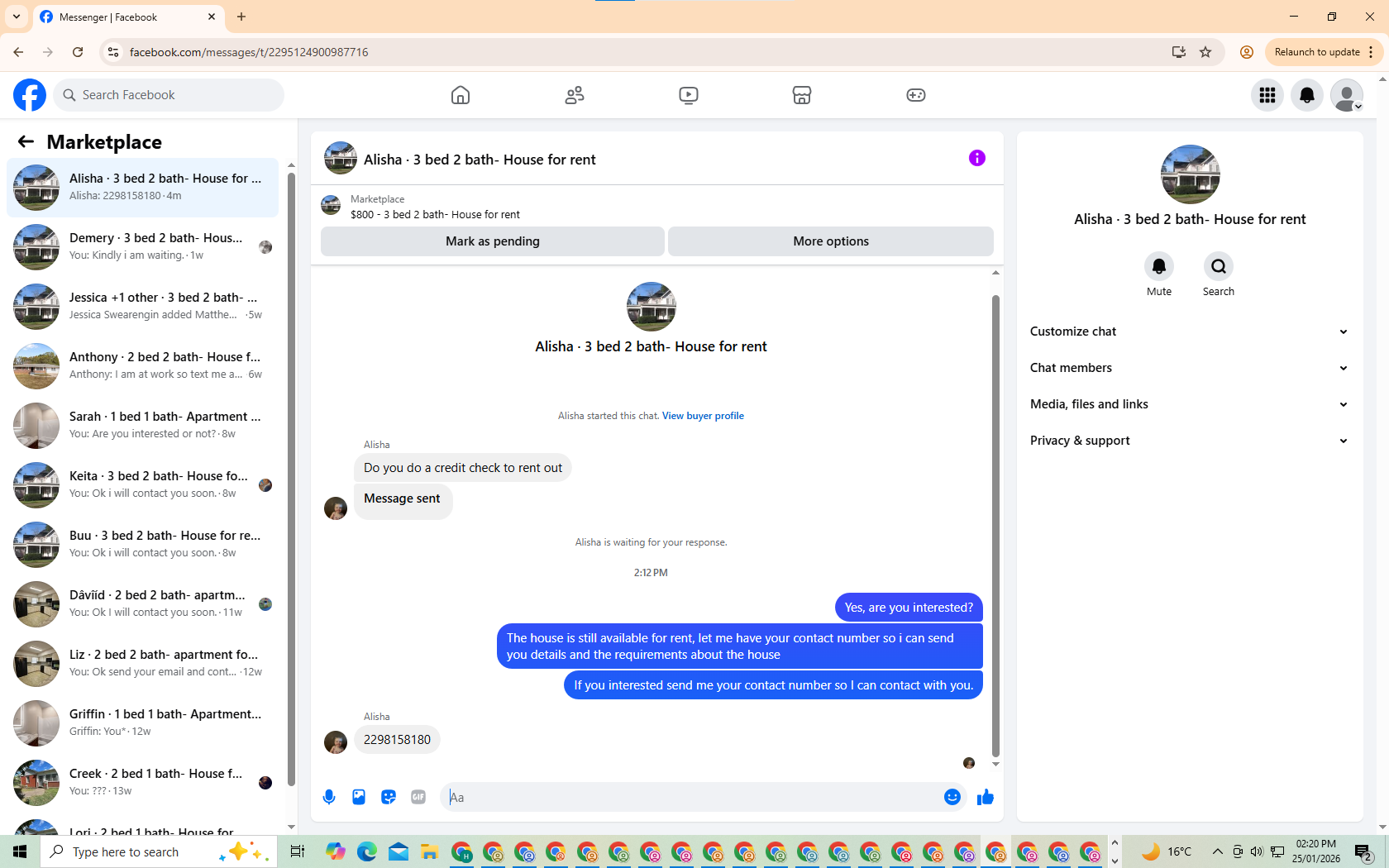Viewport: 1389px width, 868px height.
Task: Open the Chrome profile icon
Action: click(1247, 52)
